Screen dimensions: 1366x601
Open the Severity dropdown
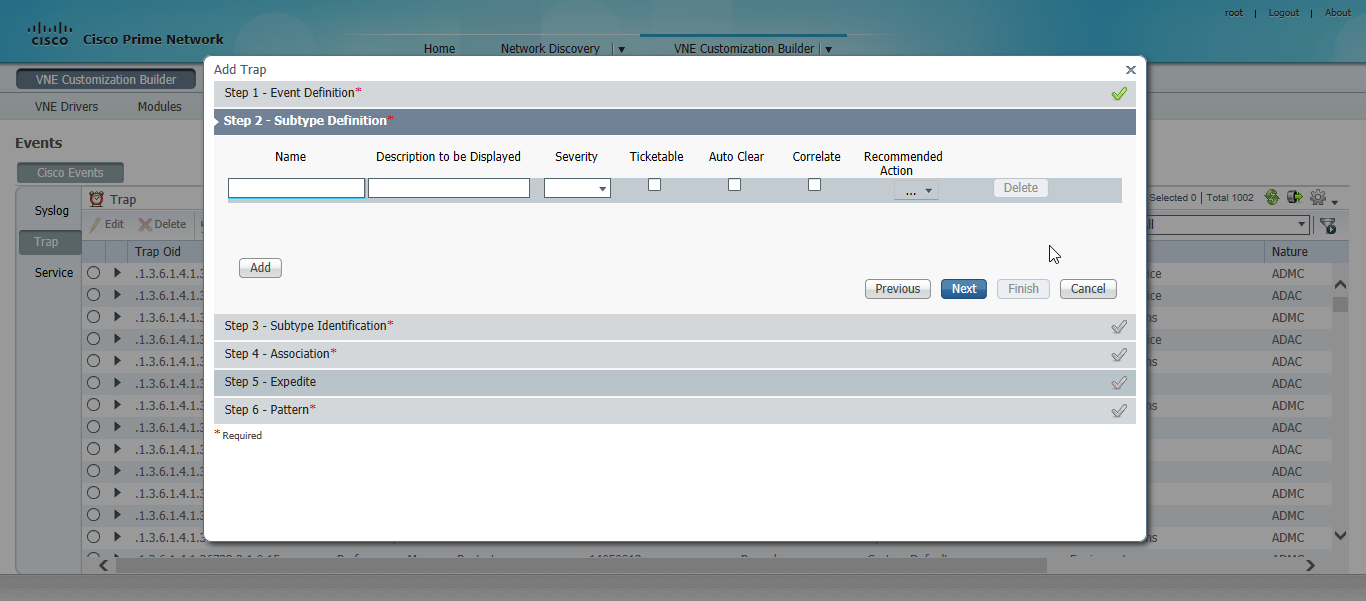tap(602, 188)
